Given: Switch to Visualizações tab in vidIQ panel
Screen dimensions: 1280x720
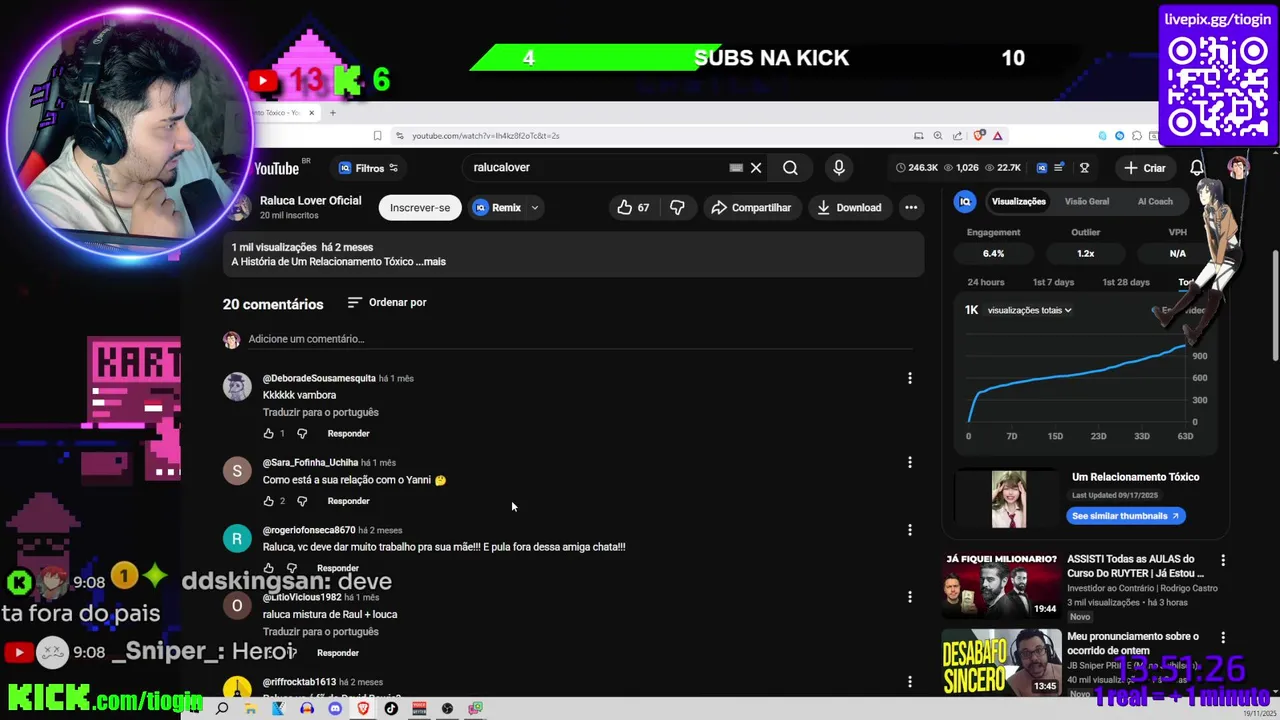Looking at the screenshot, I should pyautogui.click(x=1018, y=201).
